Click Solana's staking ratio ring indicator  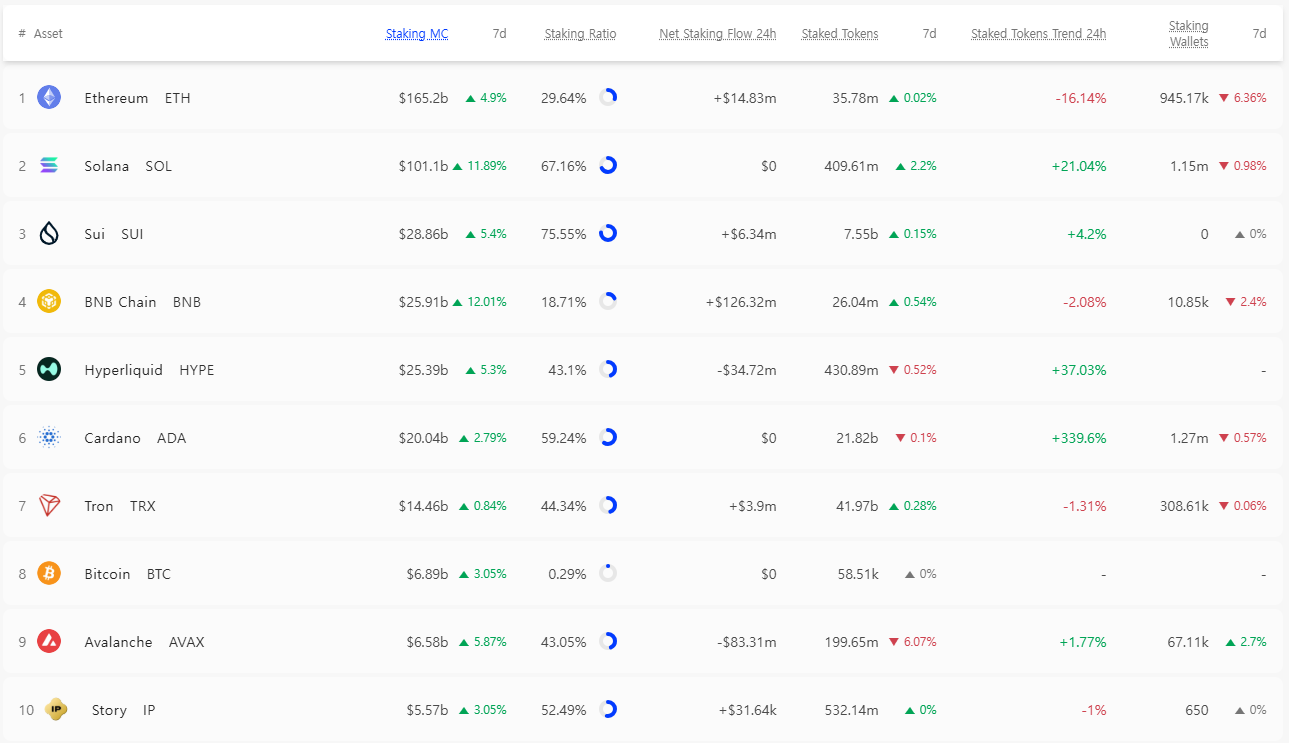click(608, 165)
